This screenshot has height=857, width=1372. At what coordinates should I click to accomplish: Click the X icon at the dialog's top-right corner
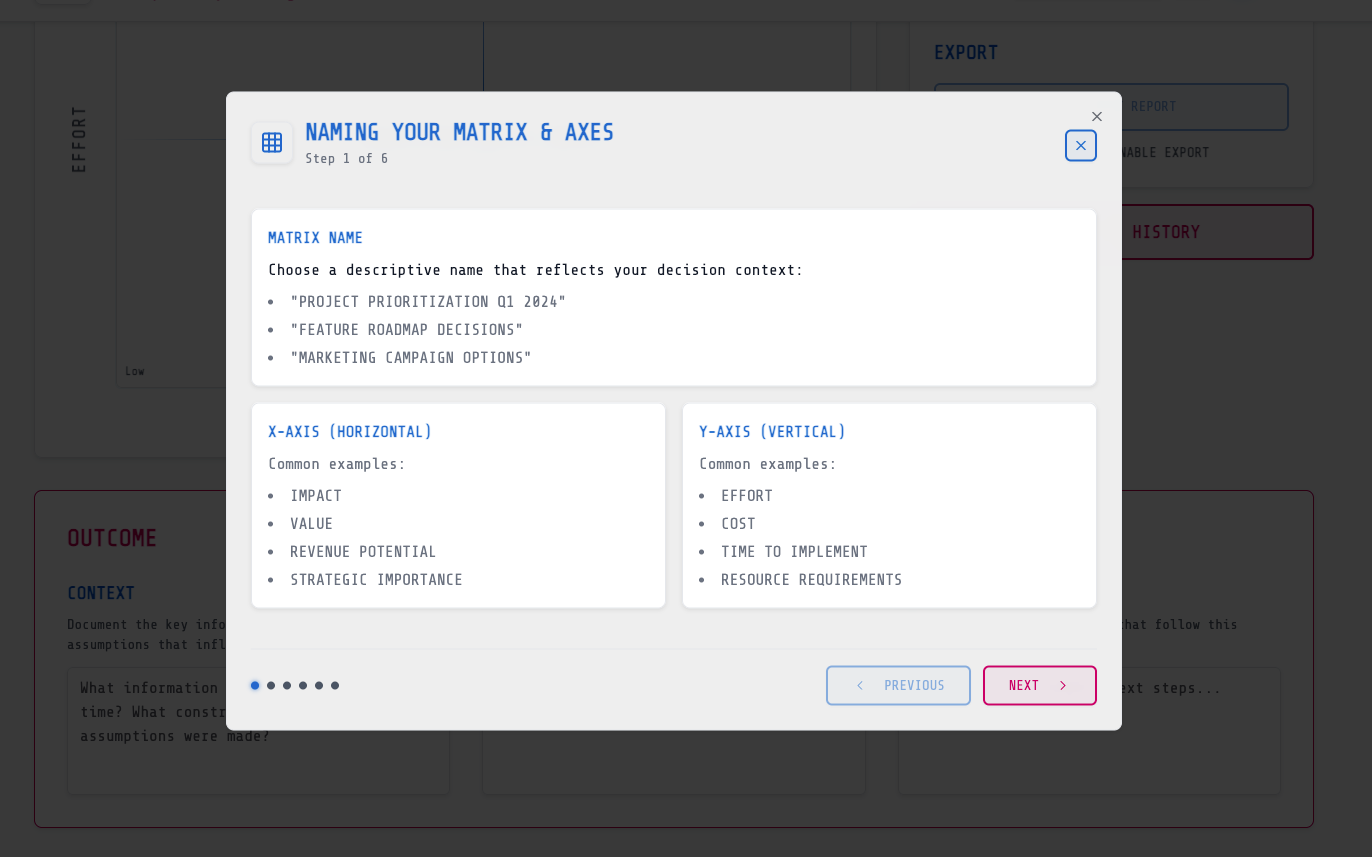tap(1097, 116)
